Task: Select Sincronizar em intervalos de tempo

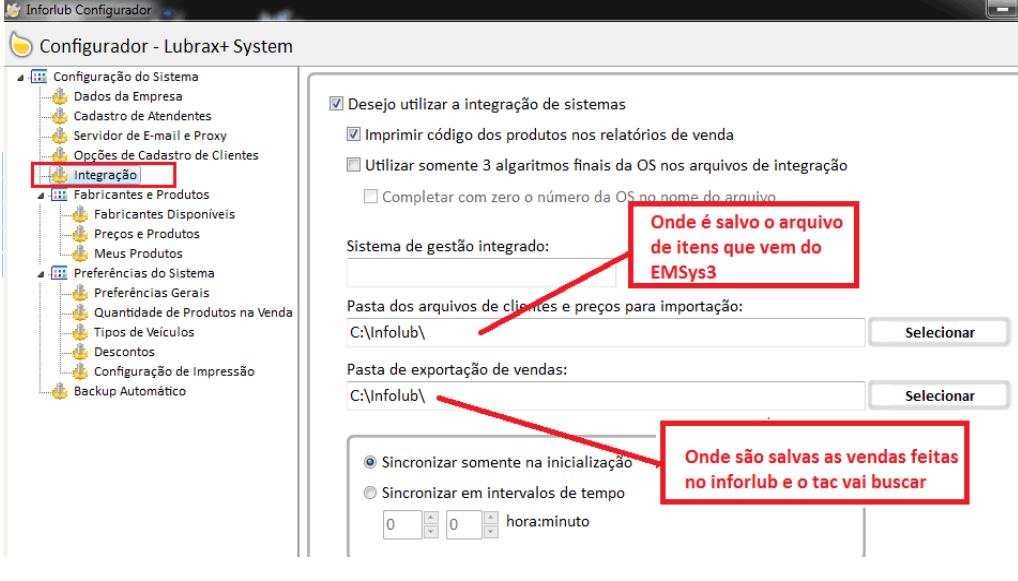Action: [x=370, y=493]
